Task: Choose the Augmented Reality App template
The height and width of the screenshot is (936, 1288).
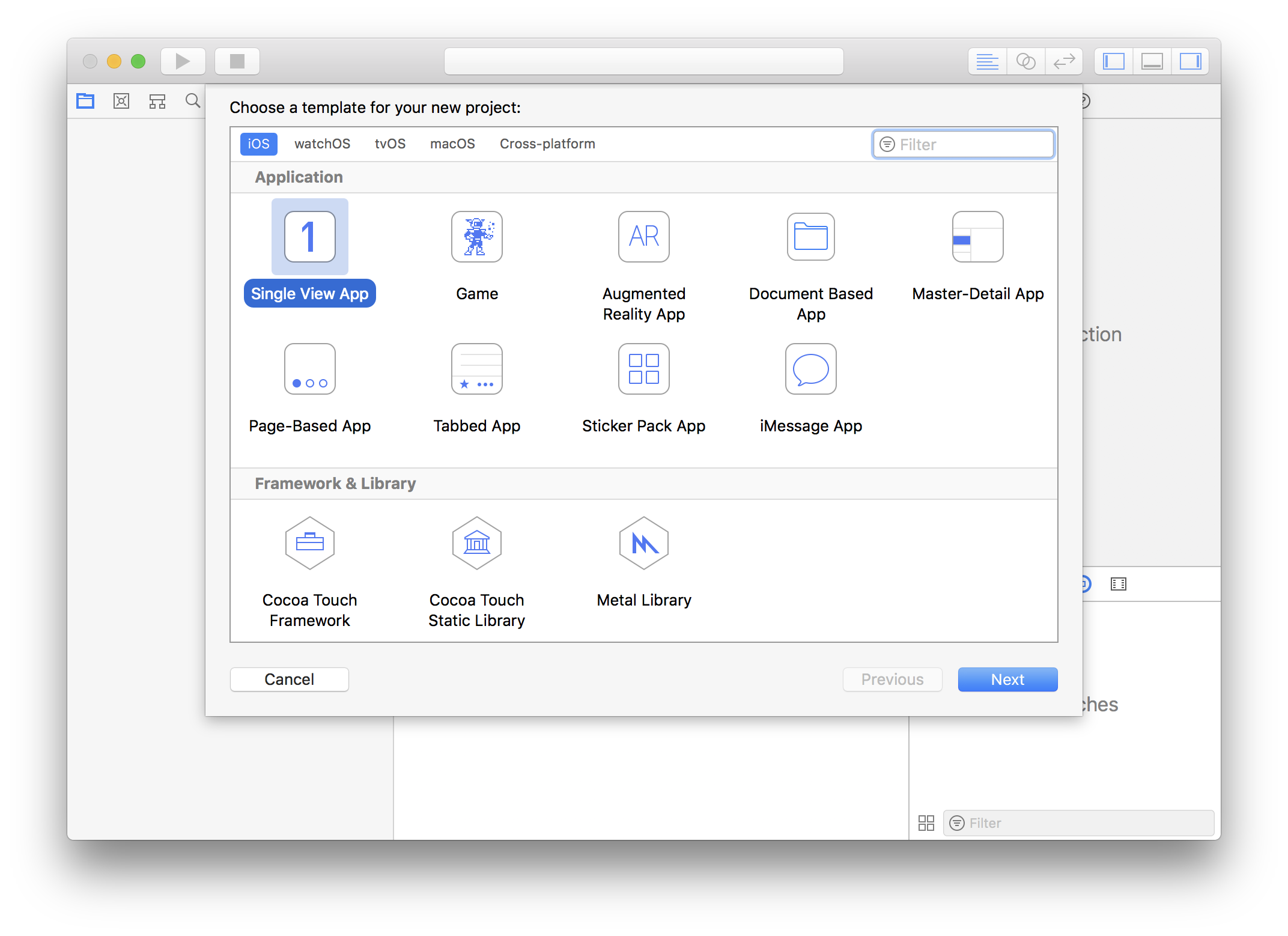Action: (643, 237)
